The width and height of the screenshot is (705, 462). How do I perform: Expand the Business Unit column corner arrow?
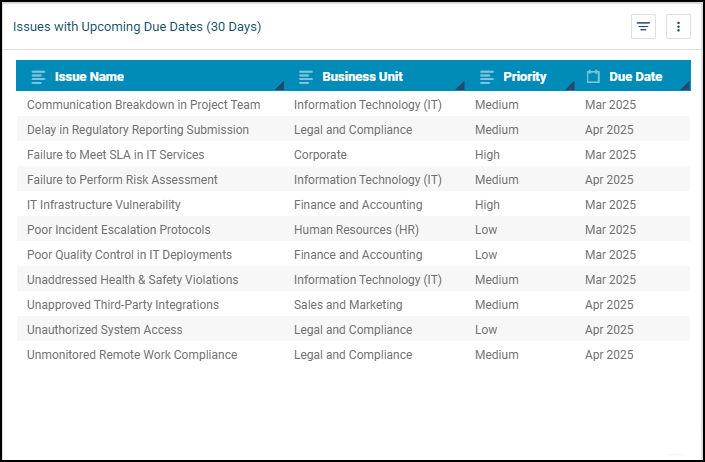(460, 86)
